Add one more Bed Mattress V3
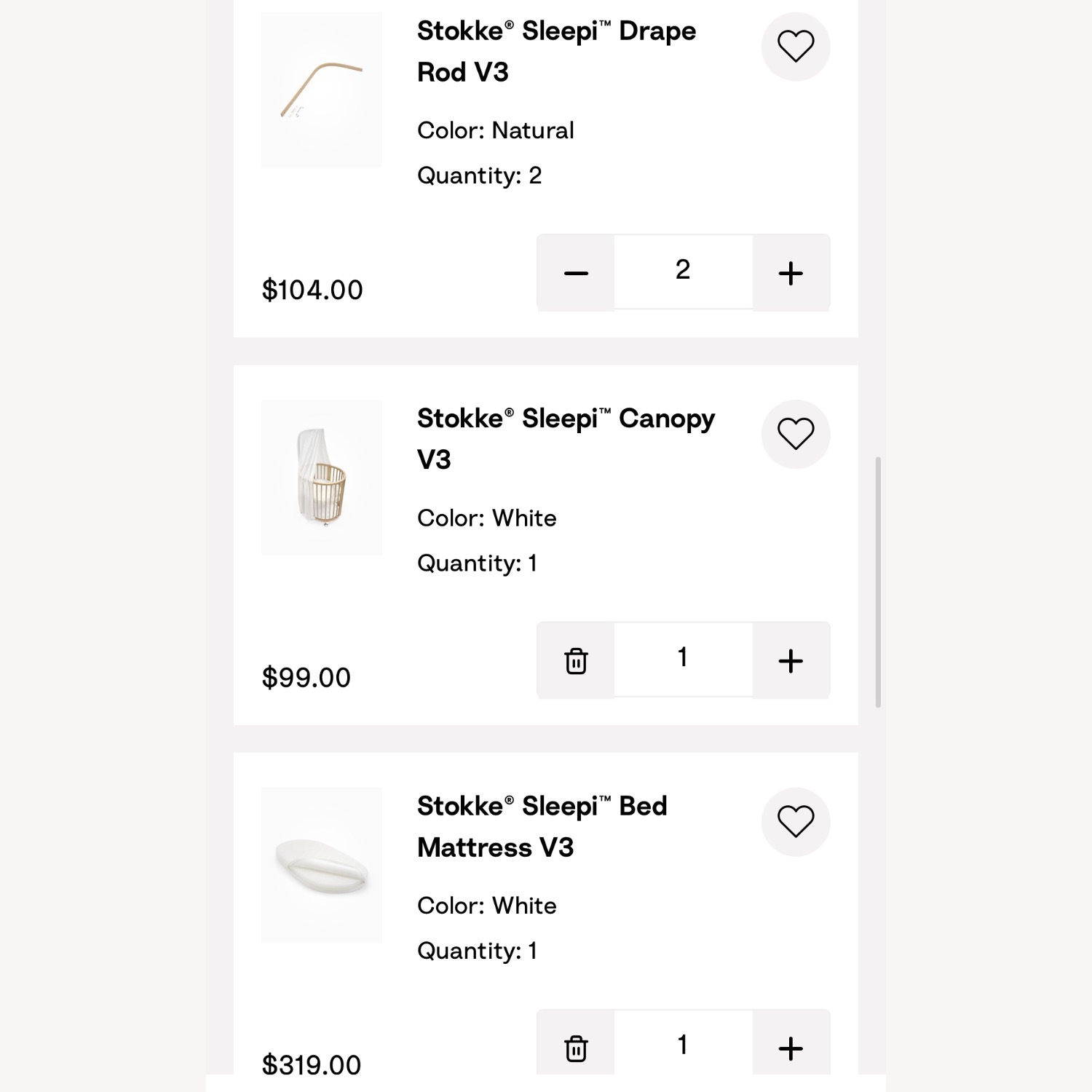This screenshot has height=1092, width=1092. [791, 1048]
